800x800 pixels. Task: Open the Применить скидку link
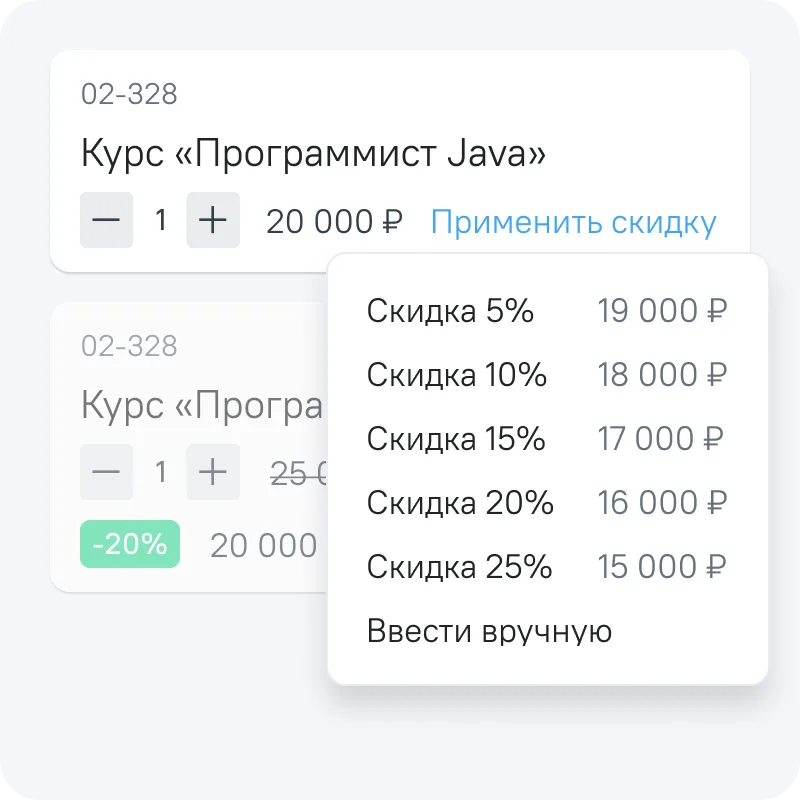point(573,222)
